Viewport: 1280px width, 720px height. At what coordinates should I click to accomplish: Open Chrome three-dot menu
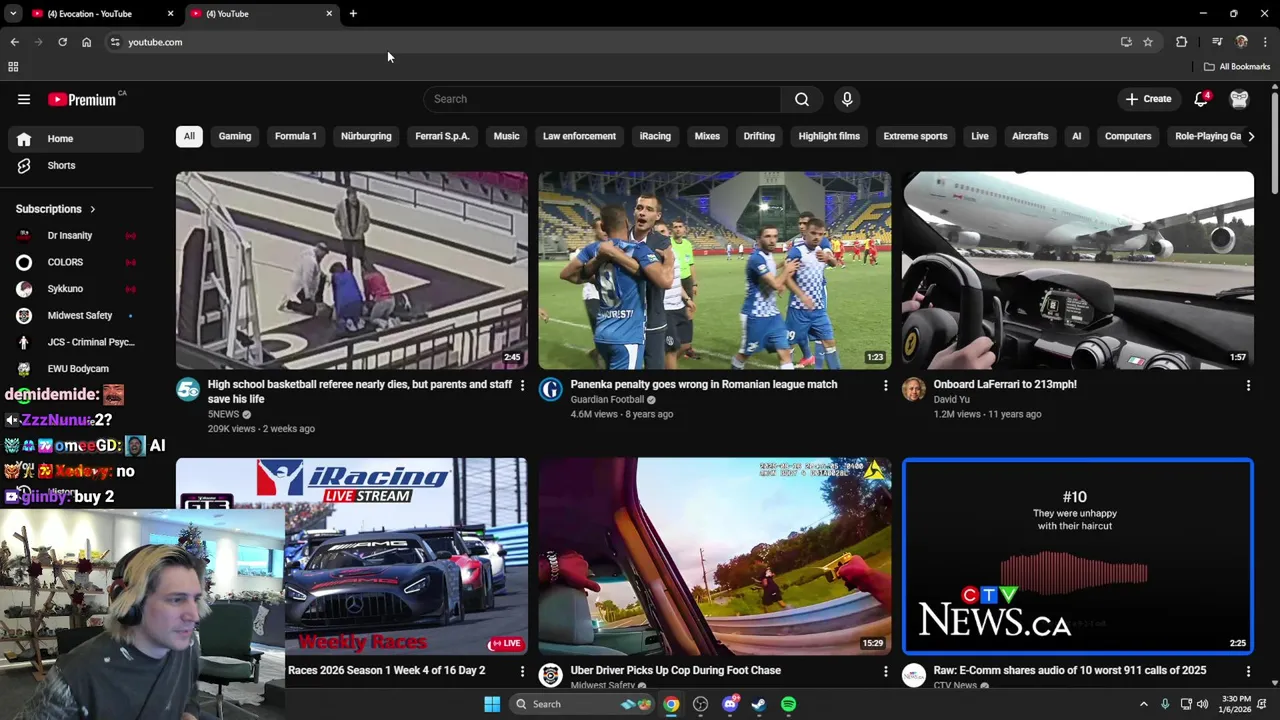(x=1265, y=42)
